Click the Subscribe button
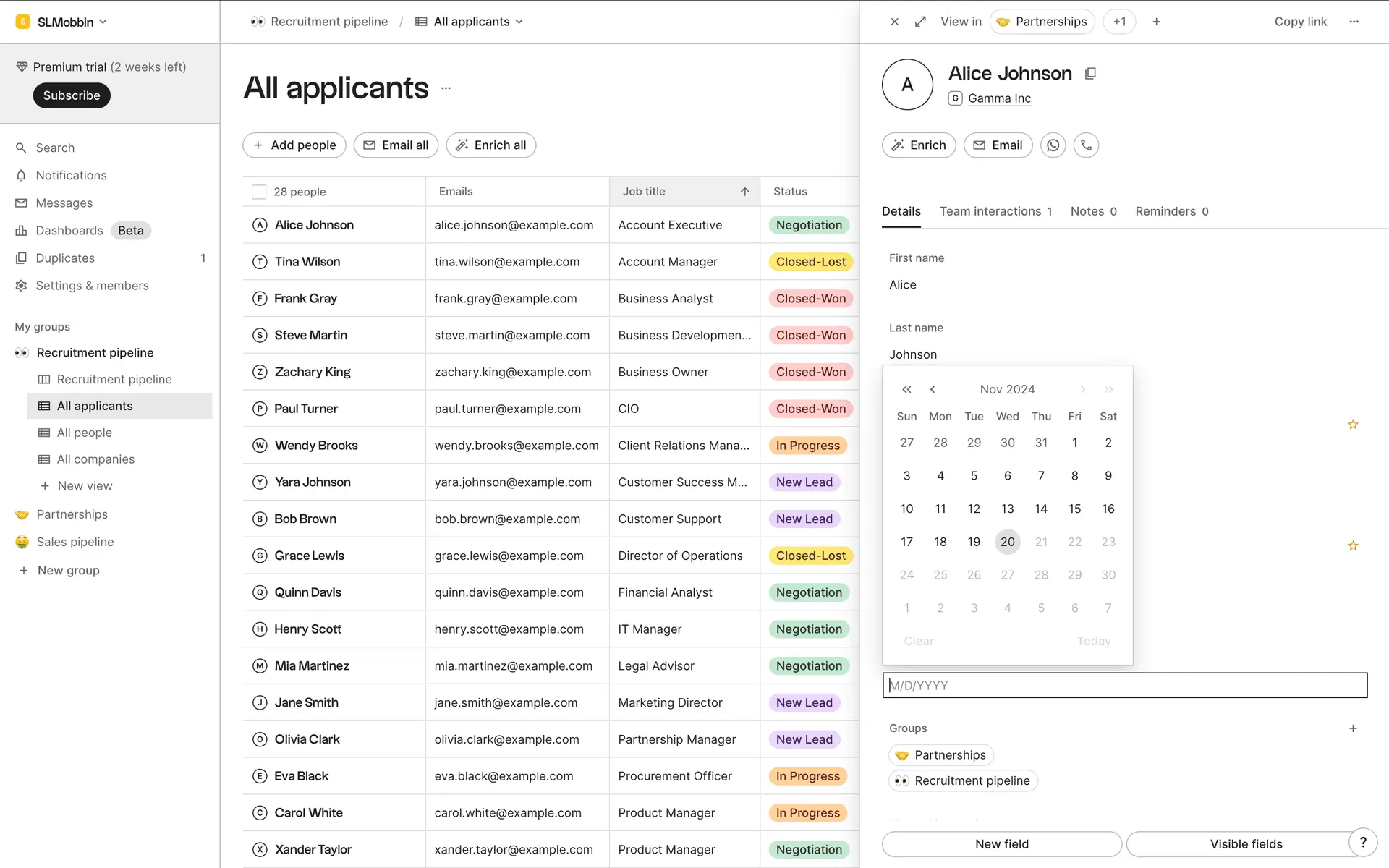The width and height of the screenshot is (1389, 868). [x=72, y=95]
